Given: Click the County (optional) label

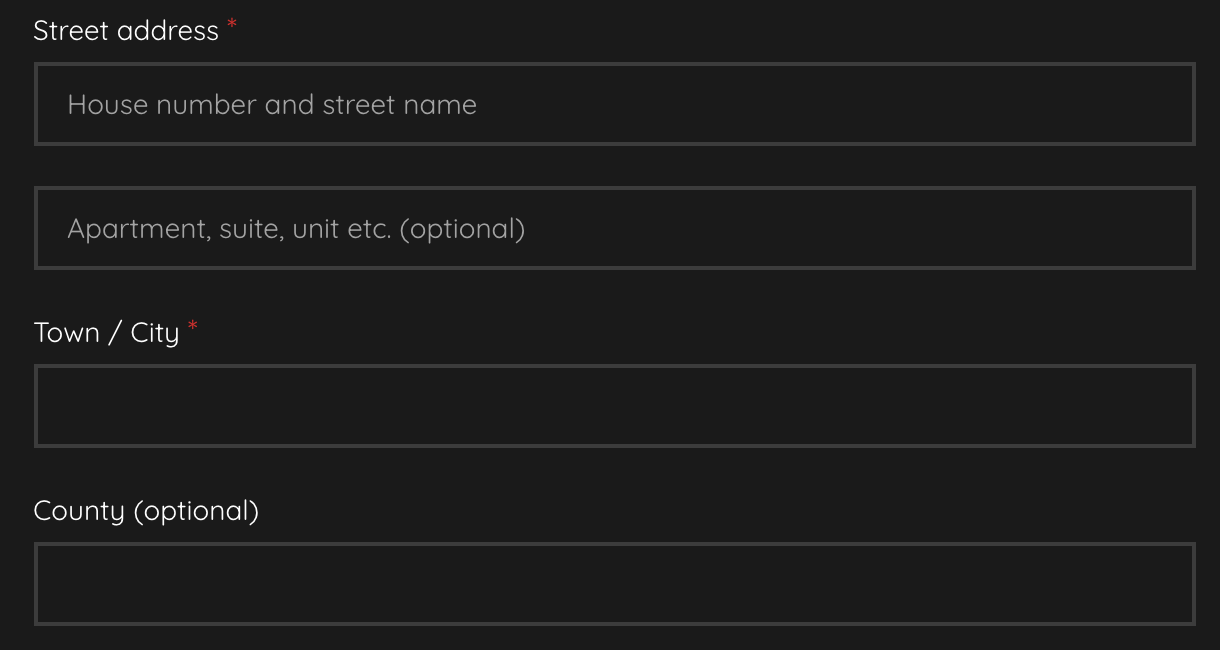Looking at the screenshot, I should 146,511.
